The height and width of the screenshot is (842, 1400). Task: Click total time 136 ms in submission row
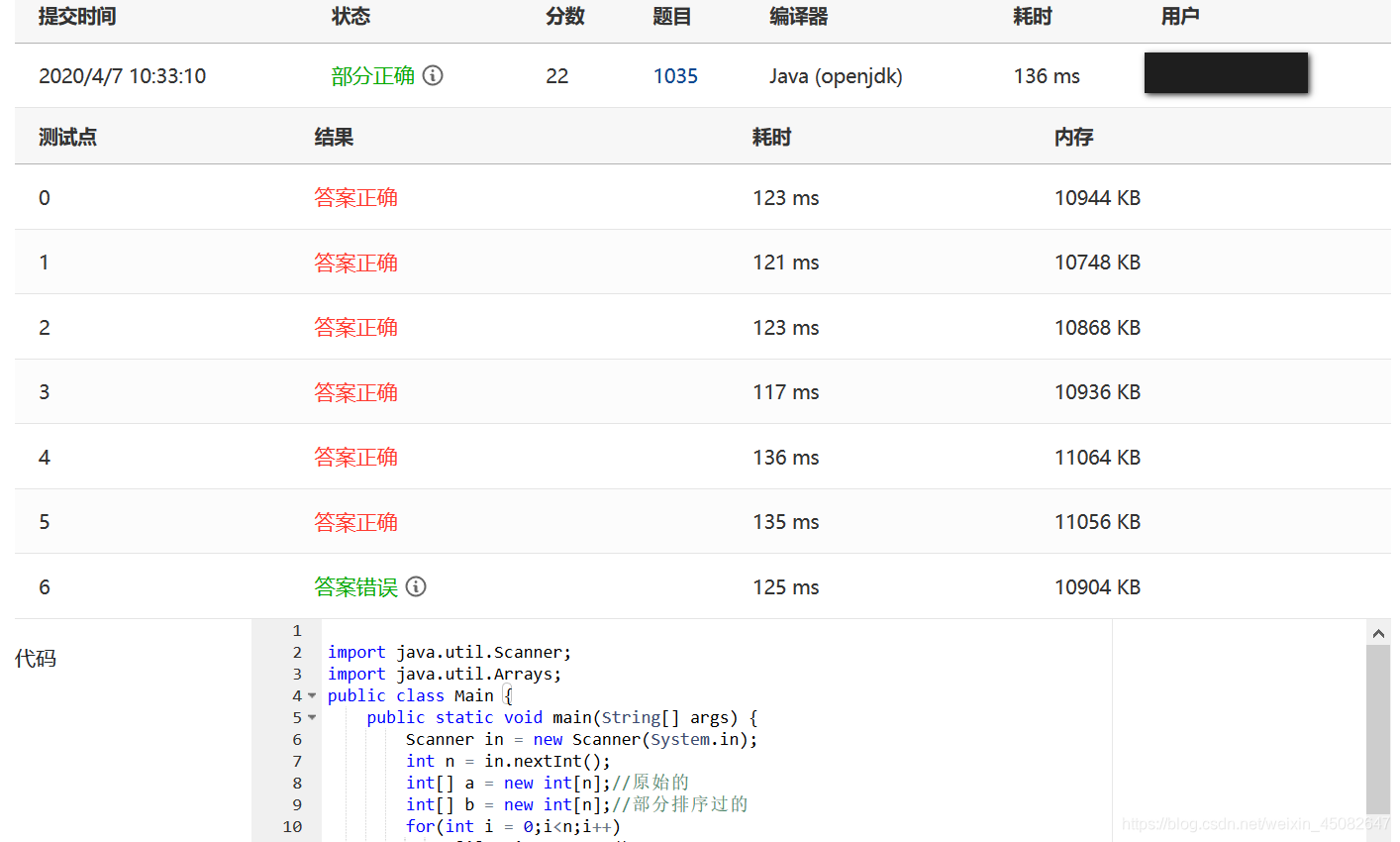(x=1047, y=76)
